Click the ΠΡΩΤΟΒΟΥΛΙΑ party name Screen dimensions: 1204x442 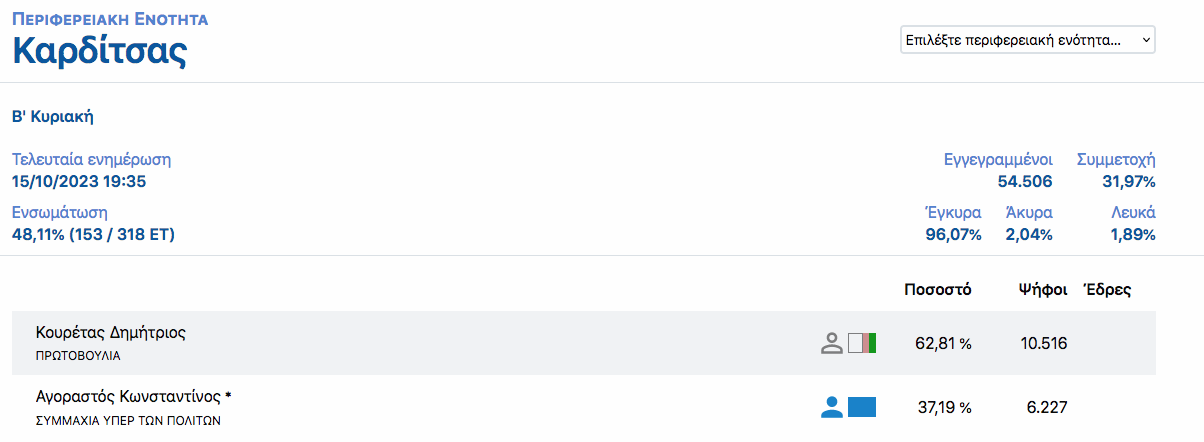pyautogui.click(x=84, y=355)
